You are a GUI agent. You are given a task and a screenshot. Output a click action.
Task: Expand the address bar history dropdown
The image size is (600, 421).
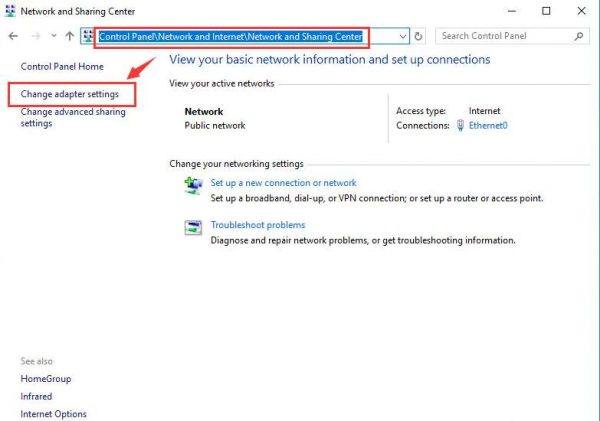point(403,36)
